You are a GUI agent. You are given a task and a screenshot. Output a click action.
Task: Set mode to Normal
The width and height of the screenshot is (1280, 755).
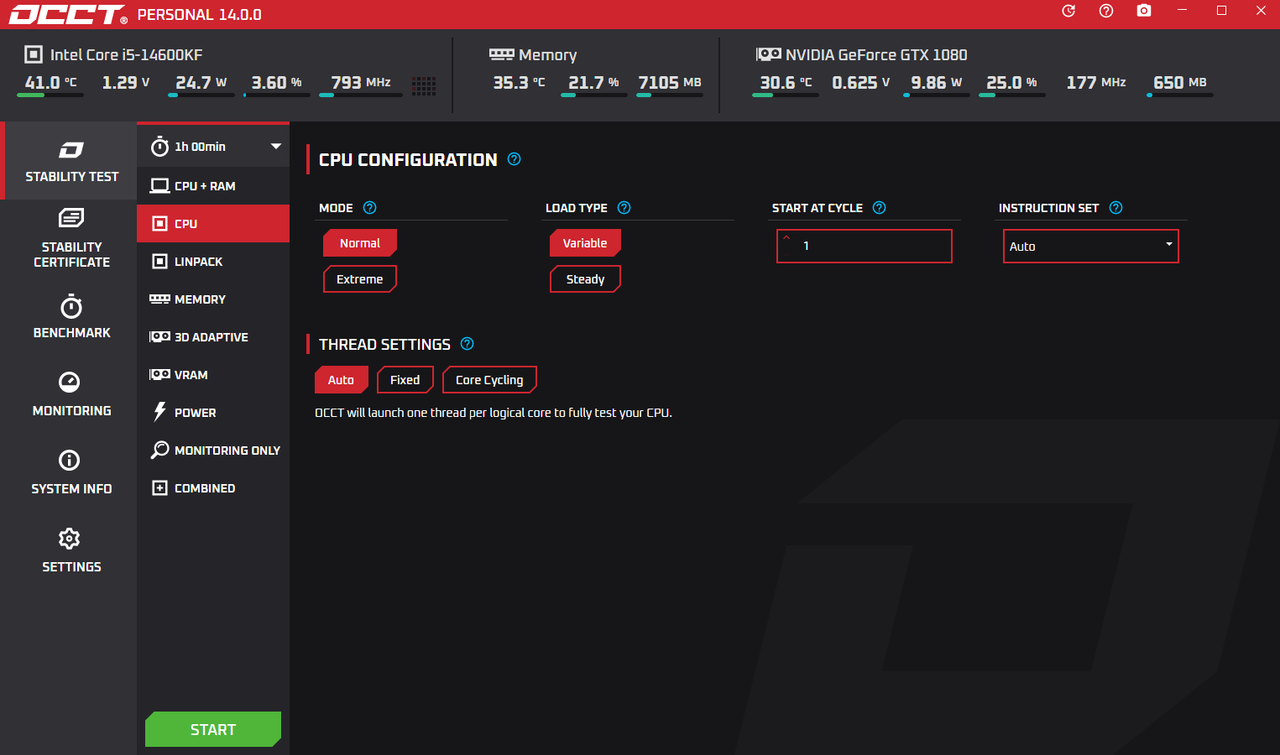coord(360,243)
